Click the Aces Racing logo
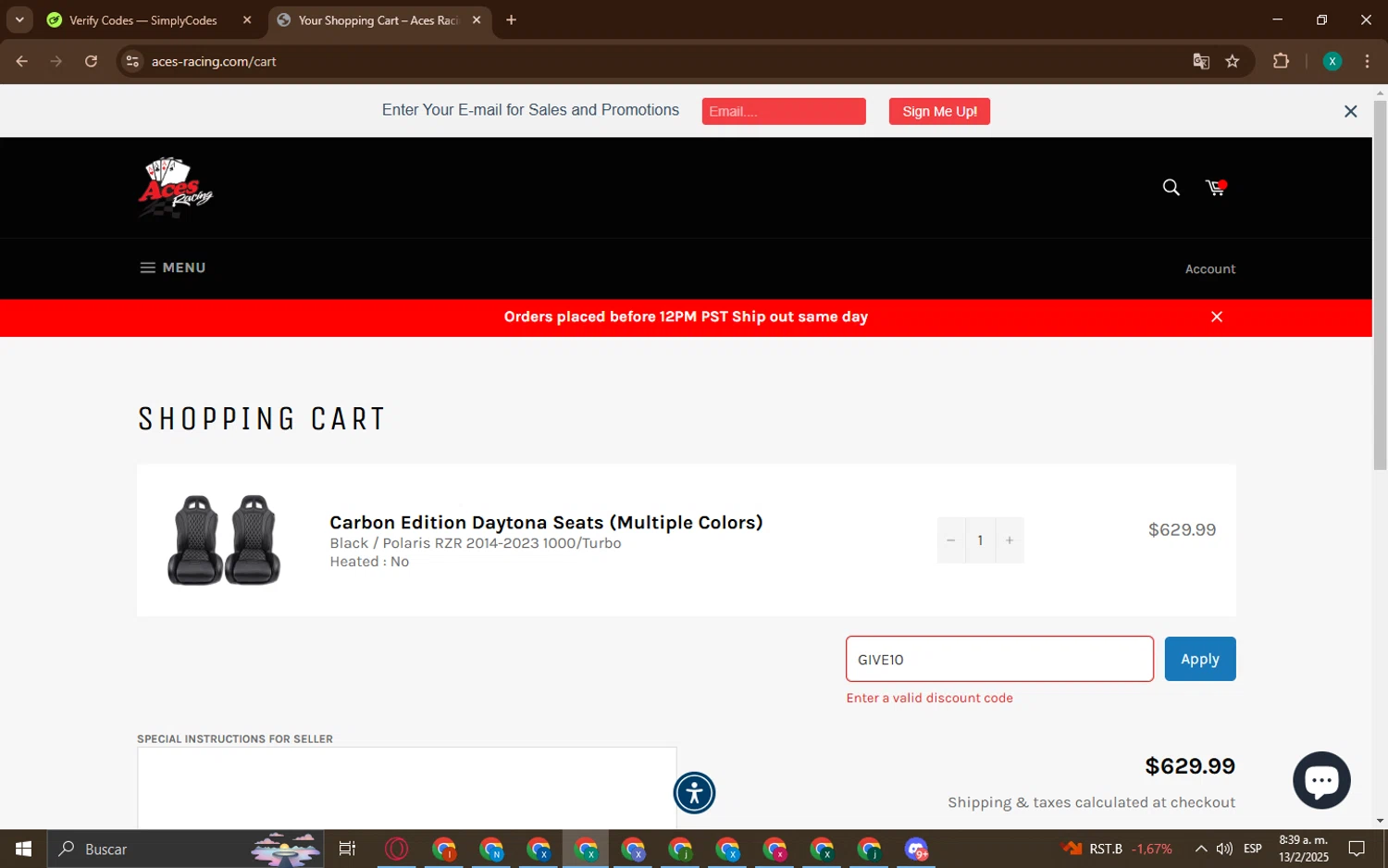The width and height of the screenshot is (1388, 868). [x=175, y=188]
